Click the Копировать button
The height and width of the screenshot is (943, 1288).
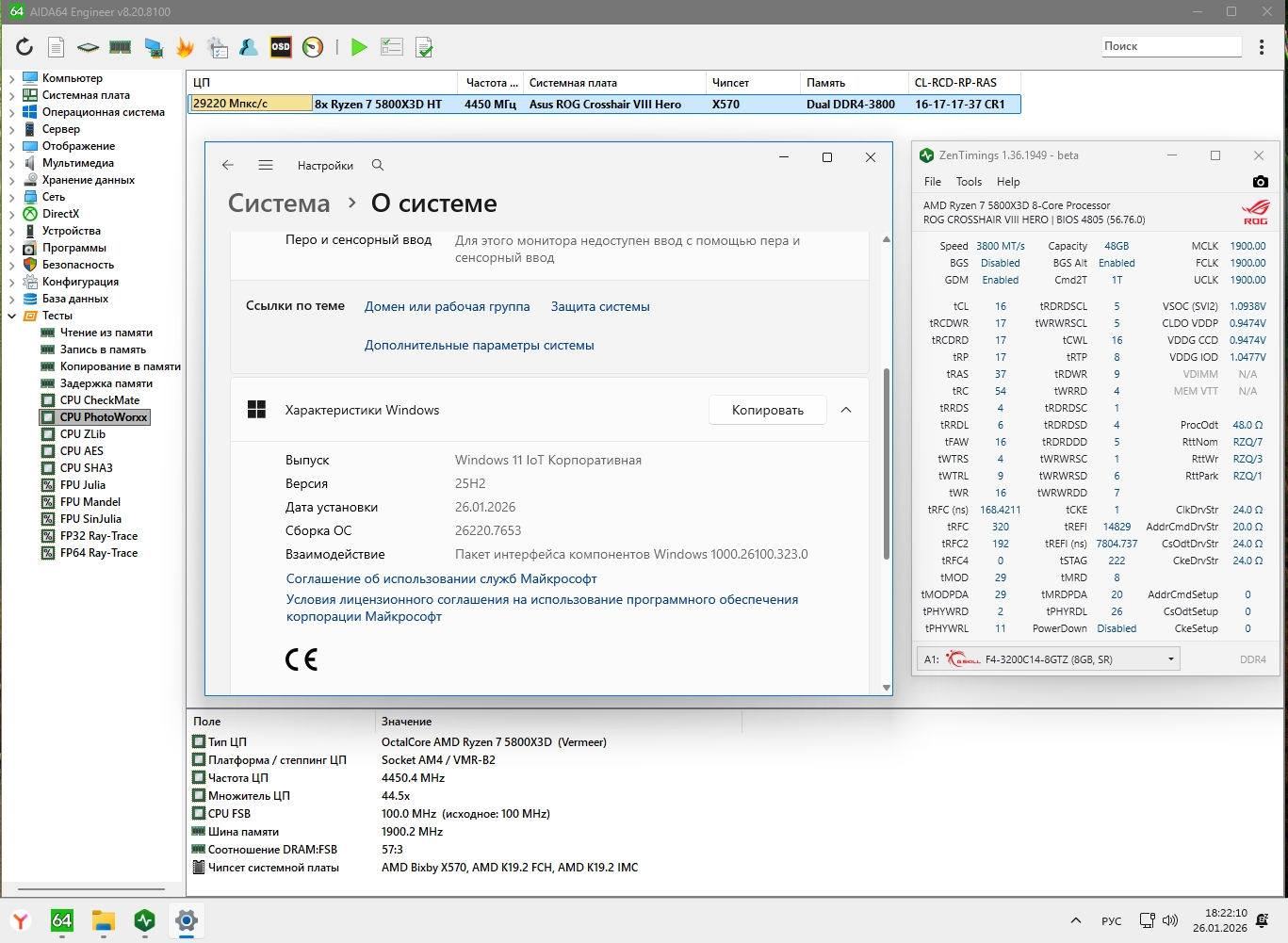click(x=768, y=410)
